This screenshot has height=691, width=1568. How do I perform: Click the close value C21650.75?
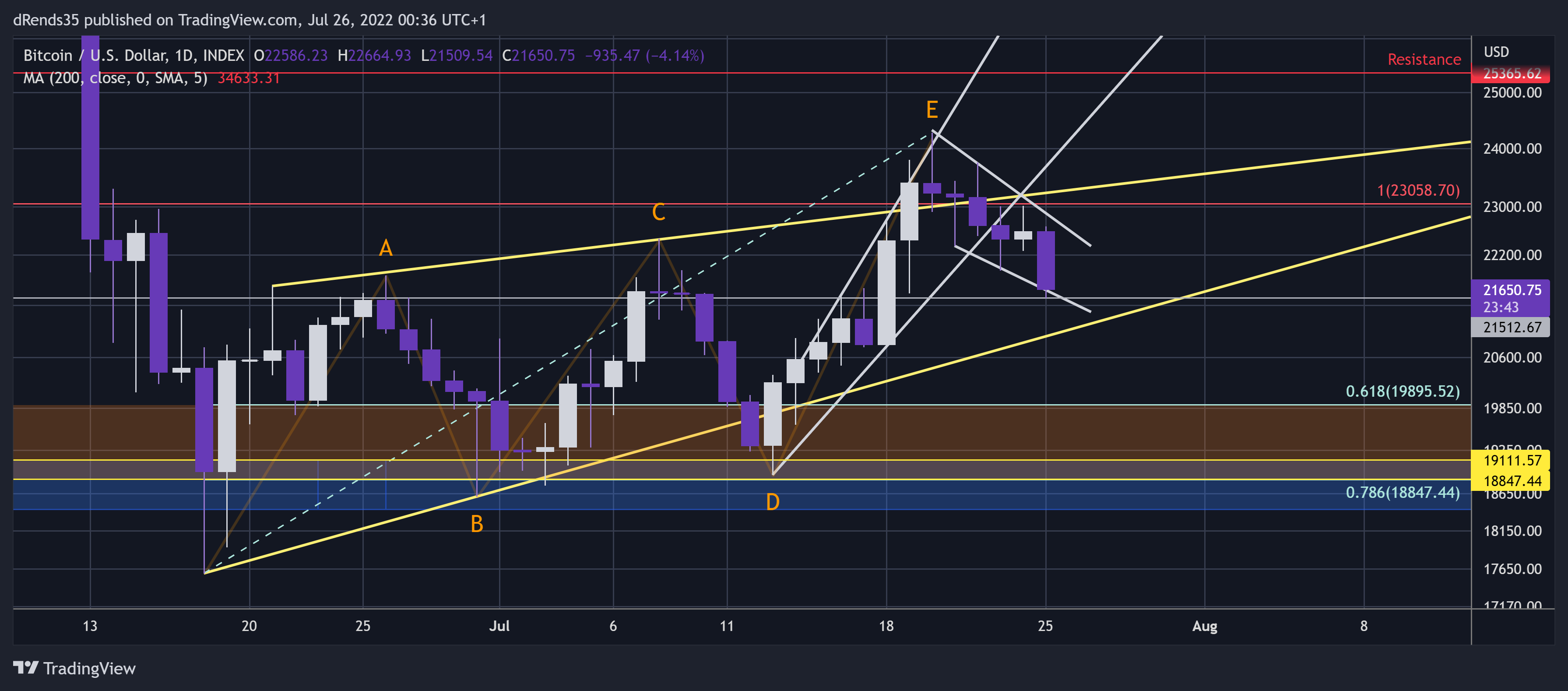tap(538, 56)
